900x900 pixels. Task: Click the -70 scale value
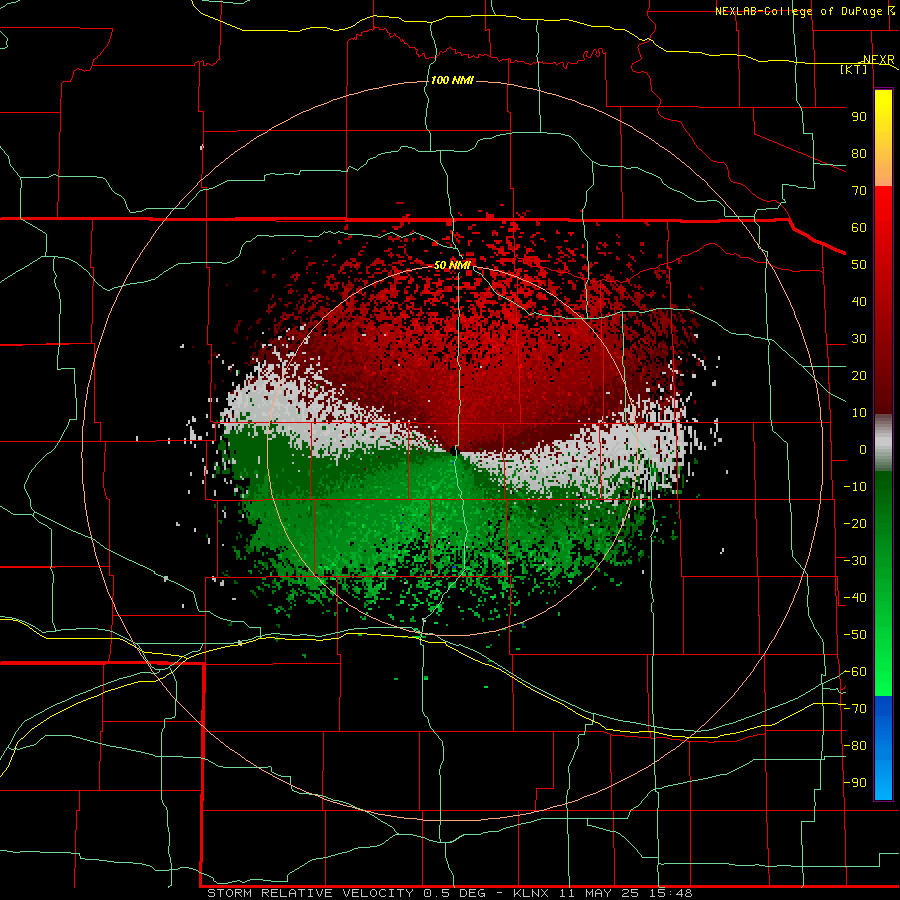(855, 709)
